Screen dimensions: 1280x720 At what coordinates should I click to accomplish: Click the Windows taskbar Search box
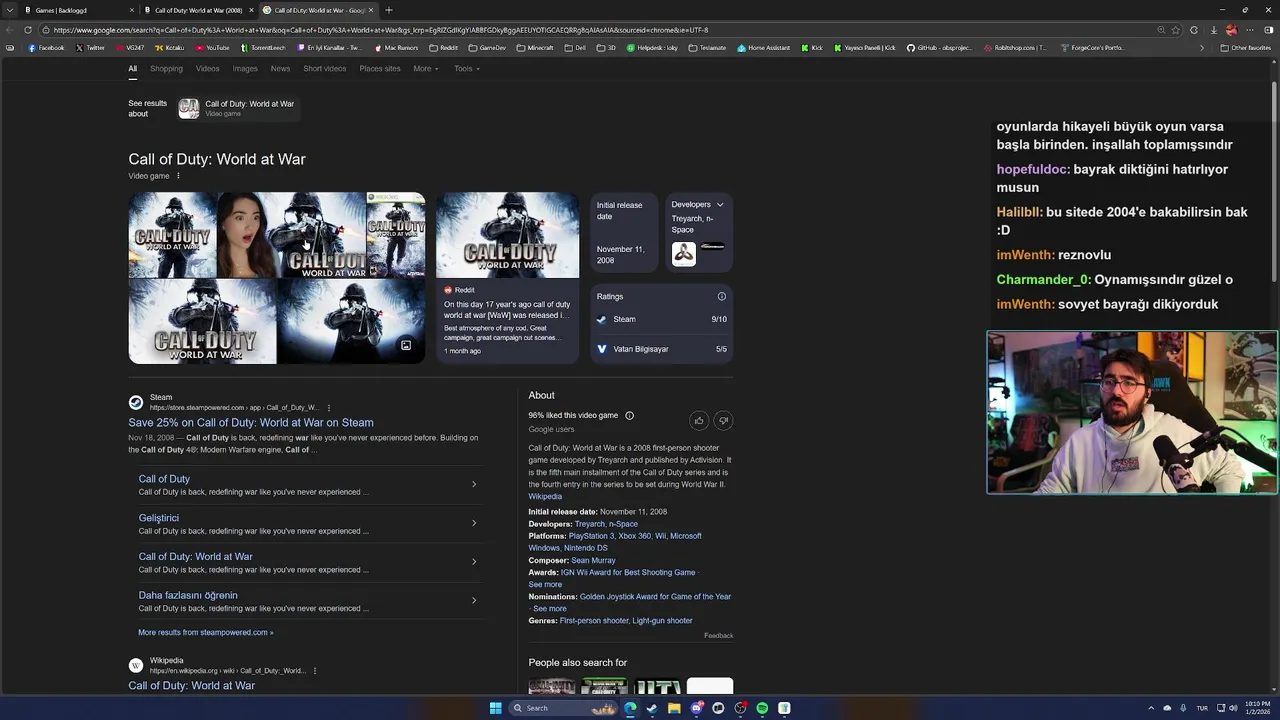[562, 708]
